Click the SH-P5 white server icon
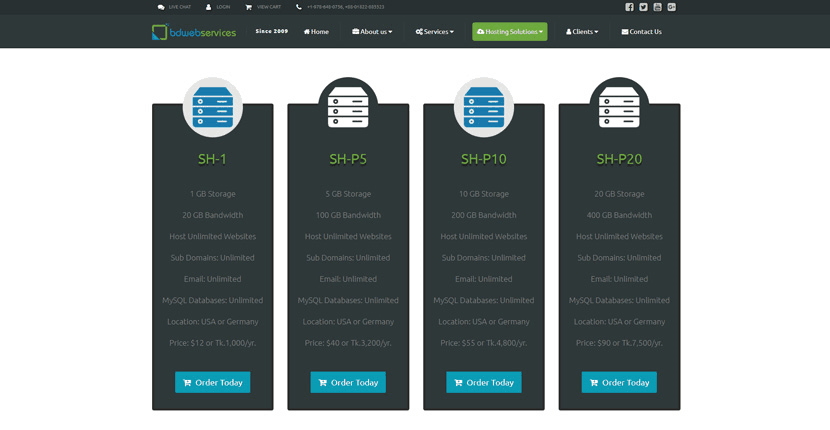Viewport: 830px width, 430px height. pos(348,107)
